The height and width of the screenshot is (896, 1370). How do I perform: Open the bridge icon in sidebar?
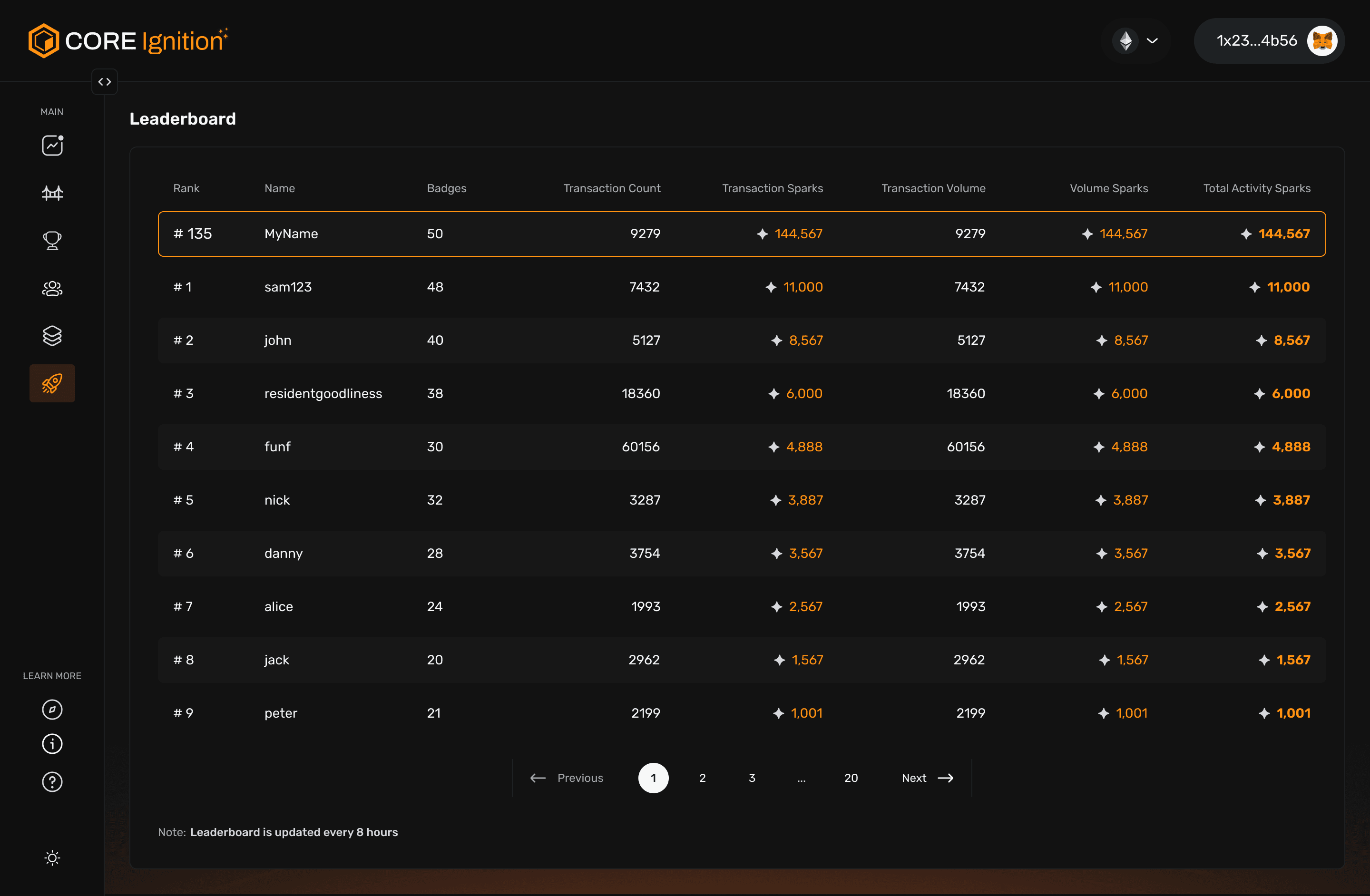click(x=52, y=193)
